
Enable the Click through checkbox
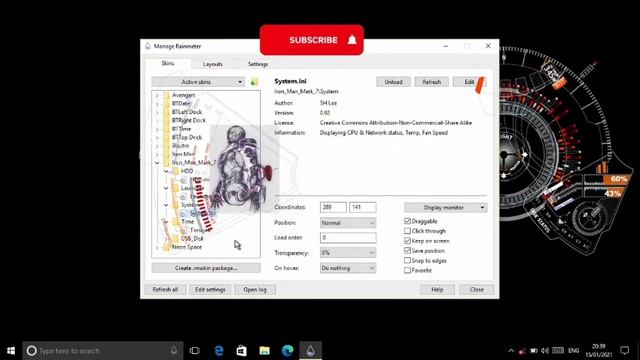pos(407,231)
